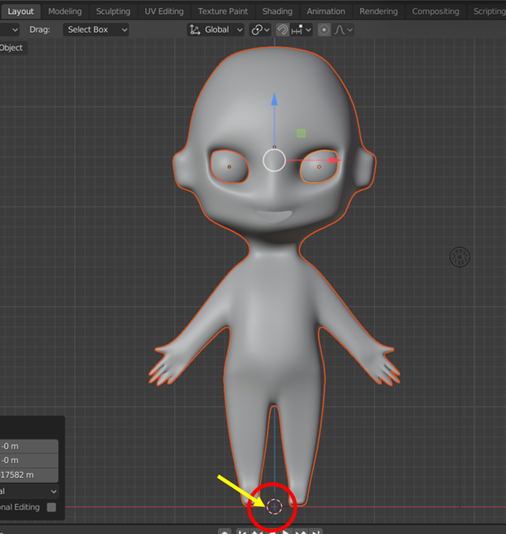
Task: Open the leftmost header dropdown beside Drag
Action: click(9, 30)
